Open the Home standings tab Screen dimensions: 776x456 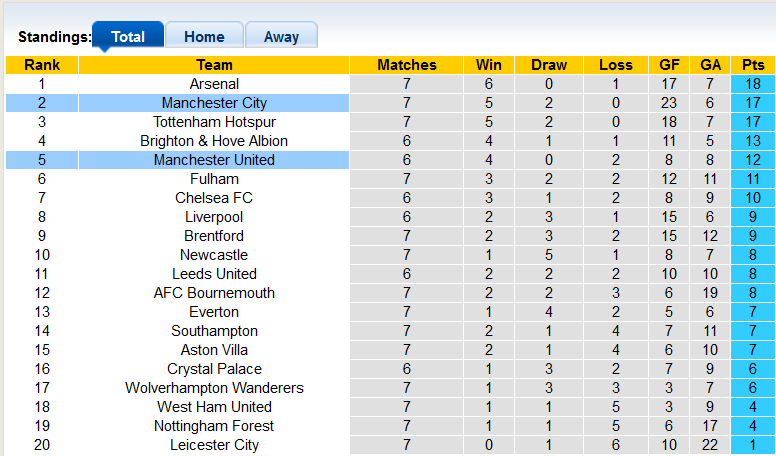204,37
